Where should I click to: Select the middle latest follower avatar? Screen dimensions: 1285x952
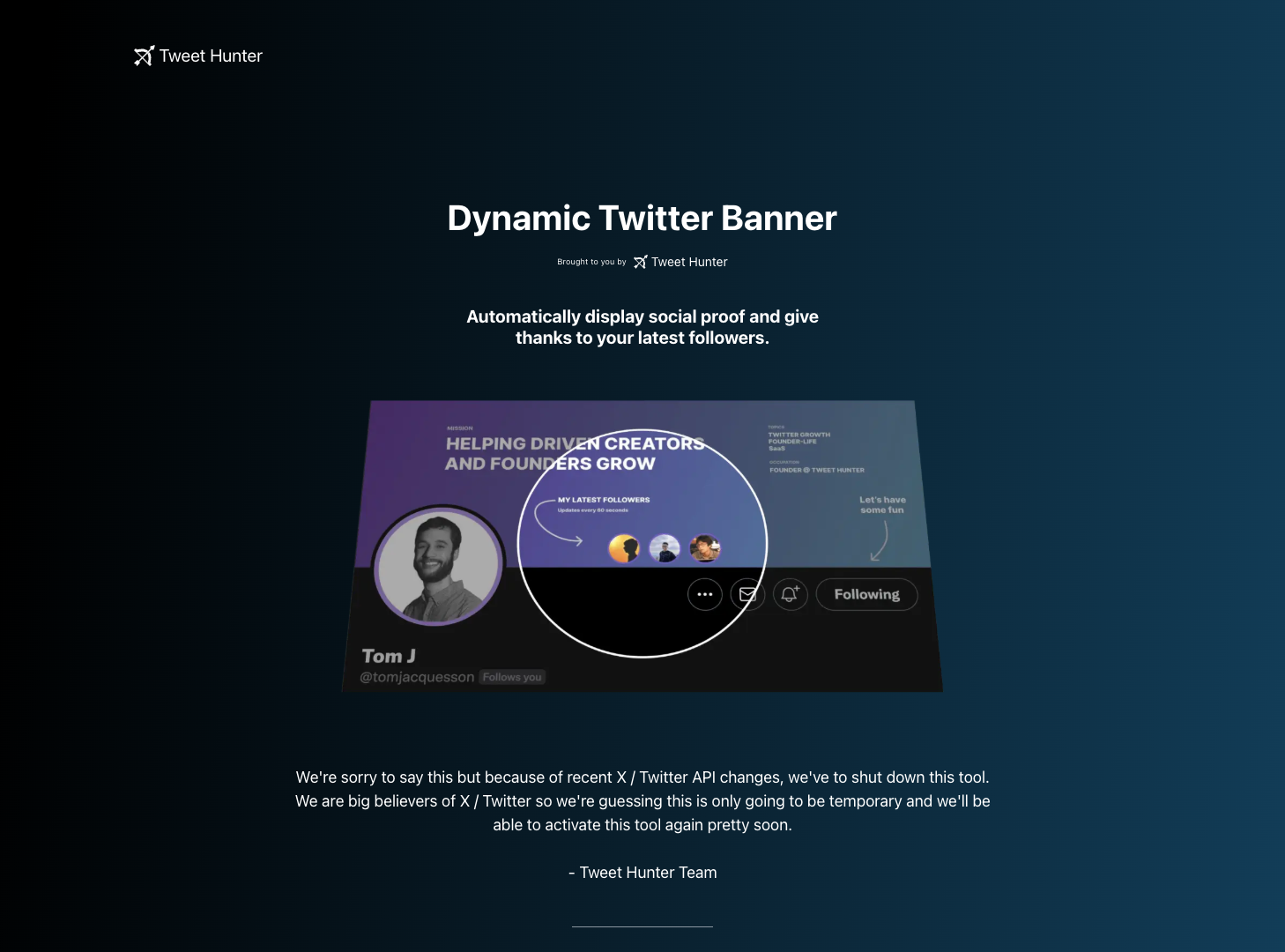[664, 547]
